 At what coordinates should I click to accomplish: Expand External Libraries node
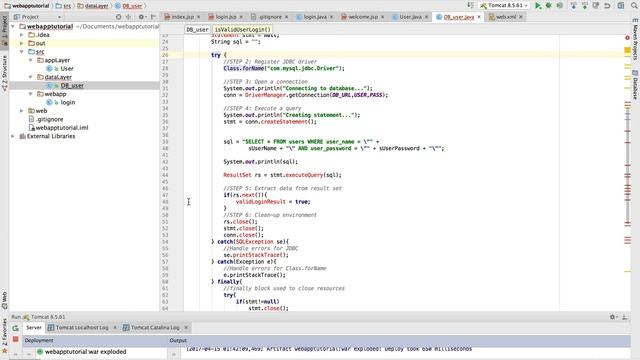13,136
